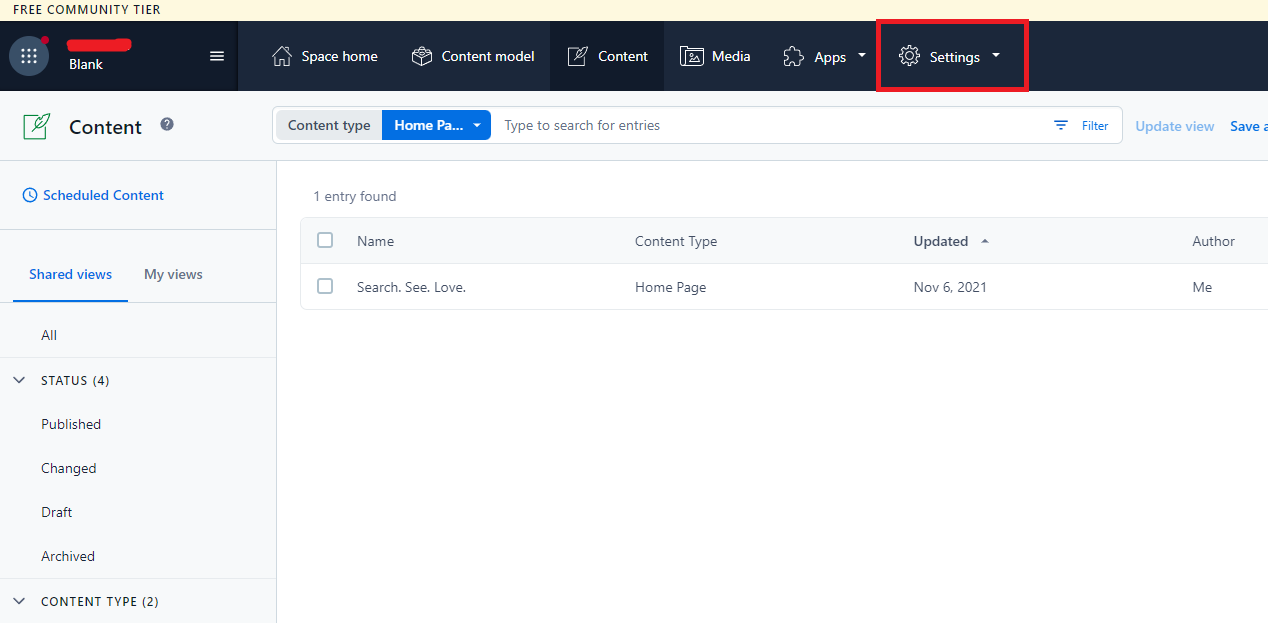Open the Home Page content type dropdown
The width and height of the screenshot is (1268, 623).
[436, 124]
